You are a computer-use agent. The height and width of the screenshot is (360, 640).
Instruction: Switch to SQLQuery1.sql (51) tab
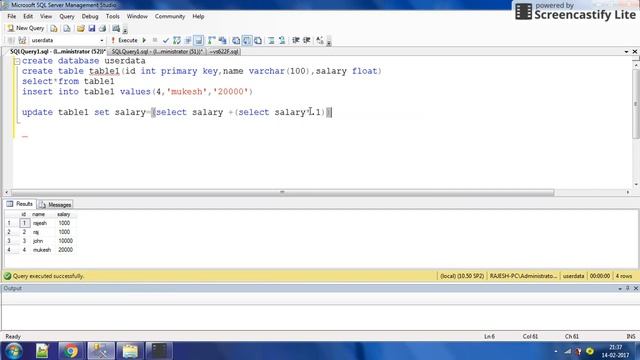(x=157, y=52)
